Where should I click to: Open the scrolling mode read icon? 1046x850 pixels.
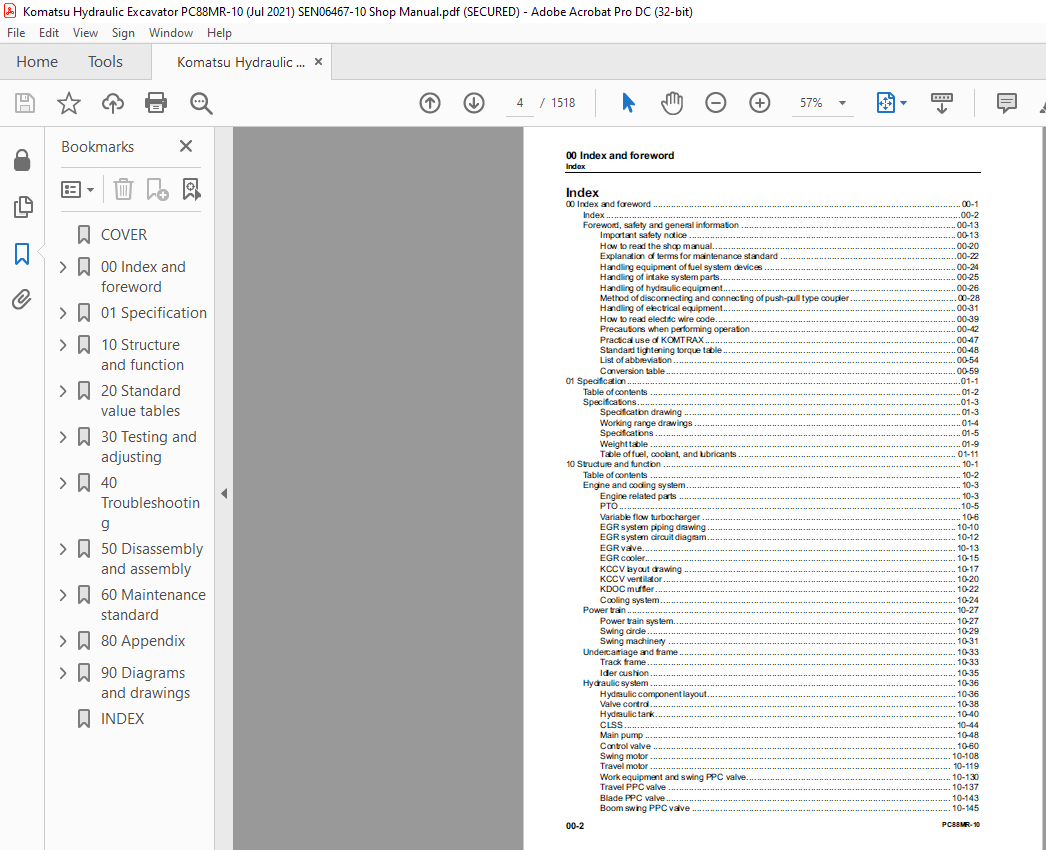tap(942, 103)
